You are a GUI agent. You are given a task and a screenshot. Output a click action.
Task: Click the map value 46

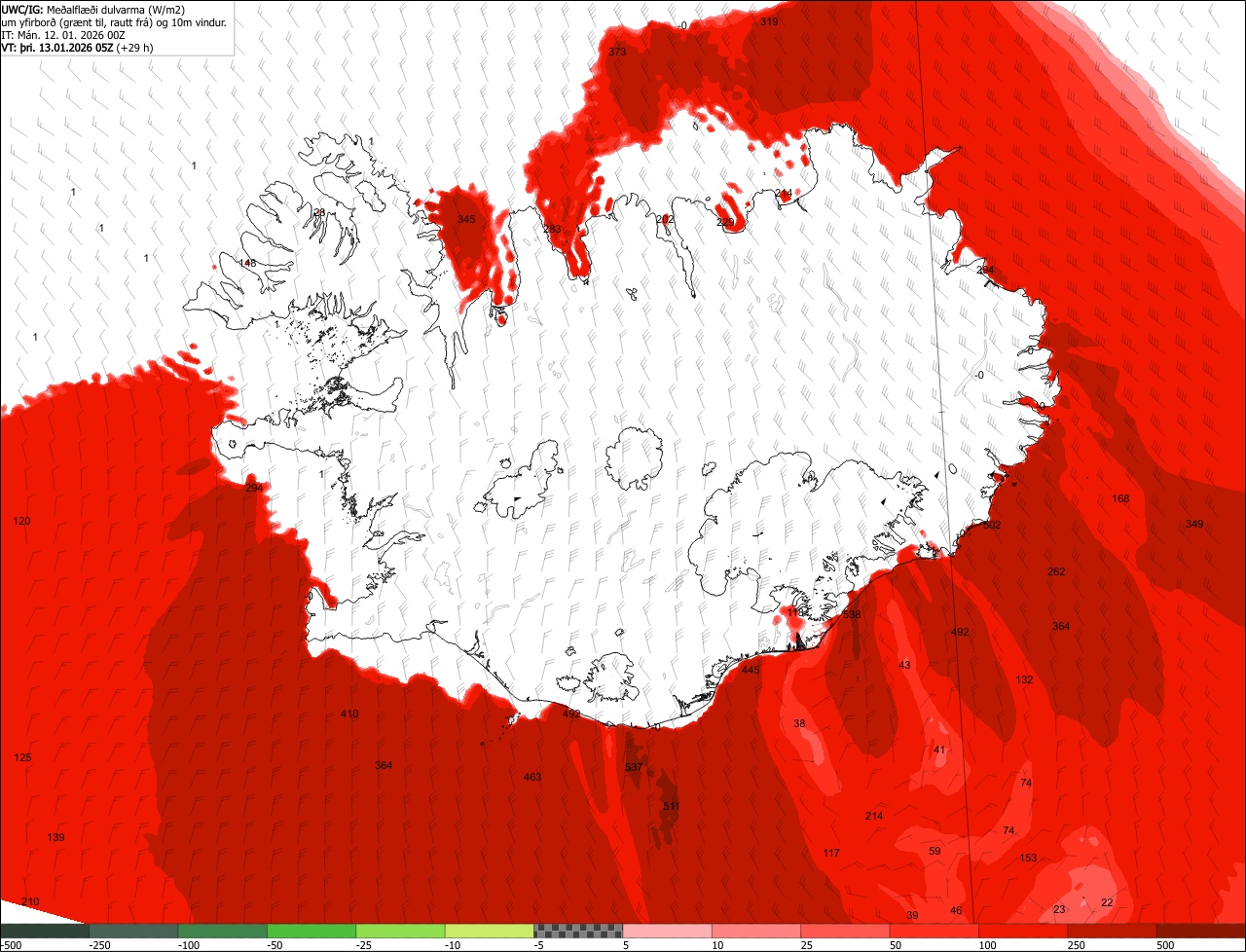pyautogui.click(x=956, y=910)
